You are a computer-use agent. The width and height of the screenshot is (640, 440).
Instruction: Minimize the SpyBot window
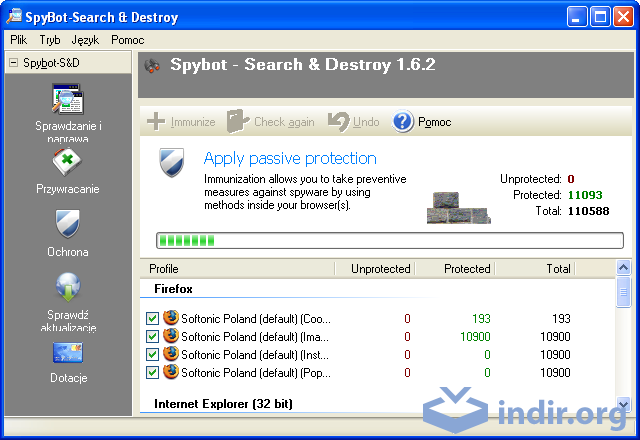(576, 17)
